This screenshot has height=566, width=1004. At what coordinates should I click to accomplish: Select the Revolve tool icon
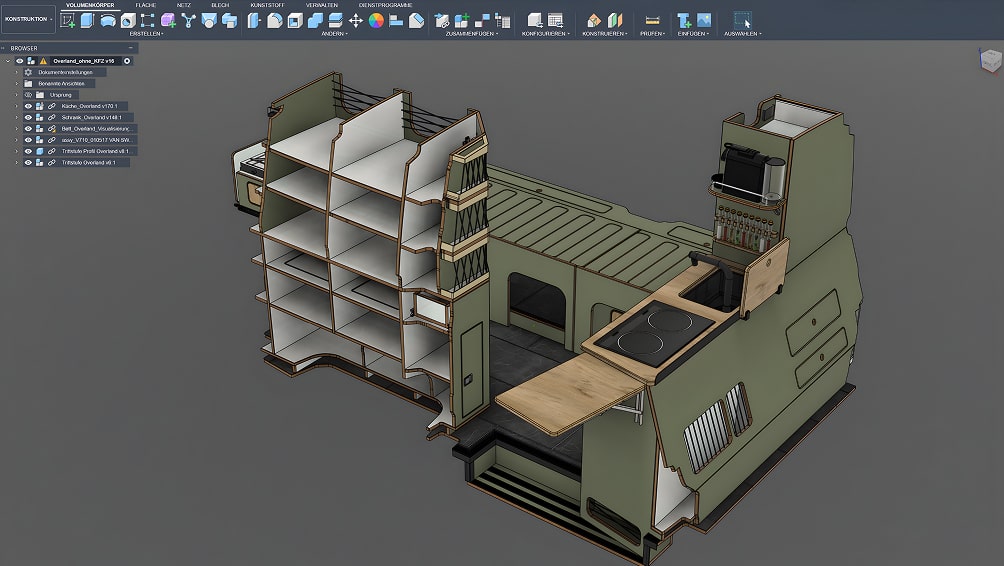(x=108, y=20)
